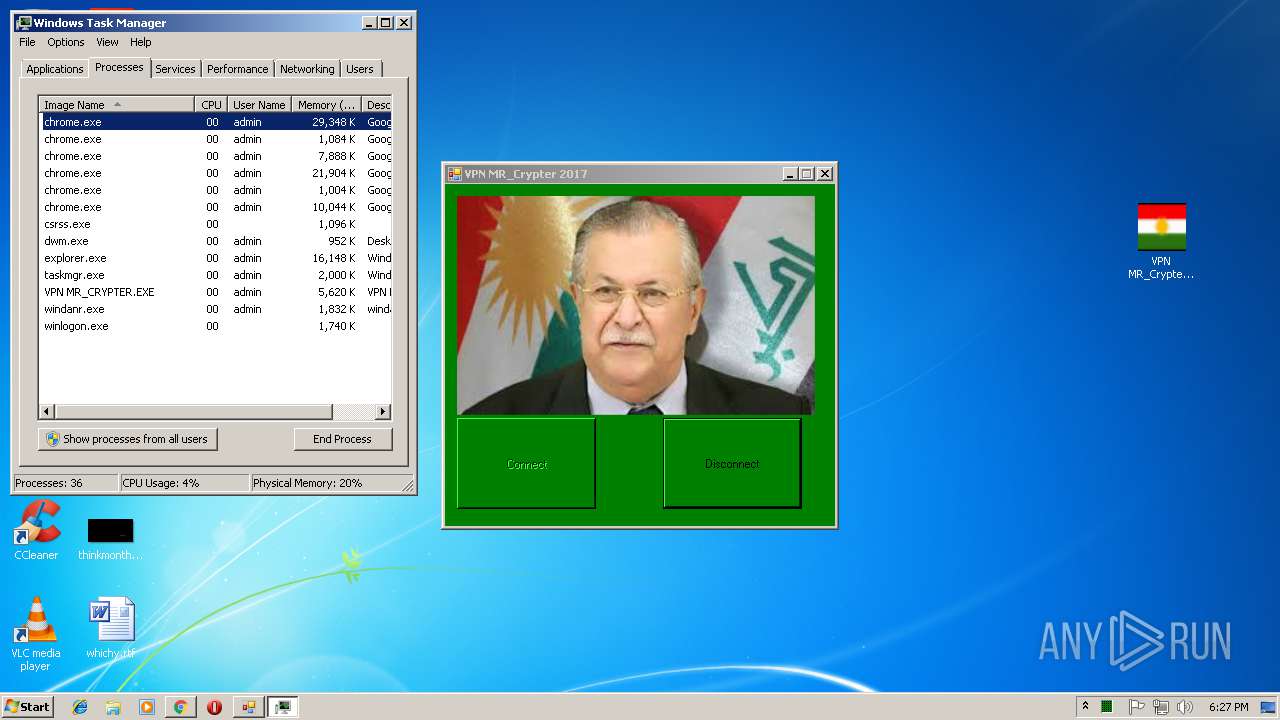Click the process list horizontal scrollbar thumb
This screenshot has width=1280, height=720.
193,412
